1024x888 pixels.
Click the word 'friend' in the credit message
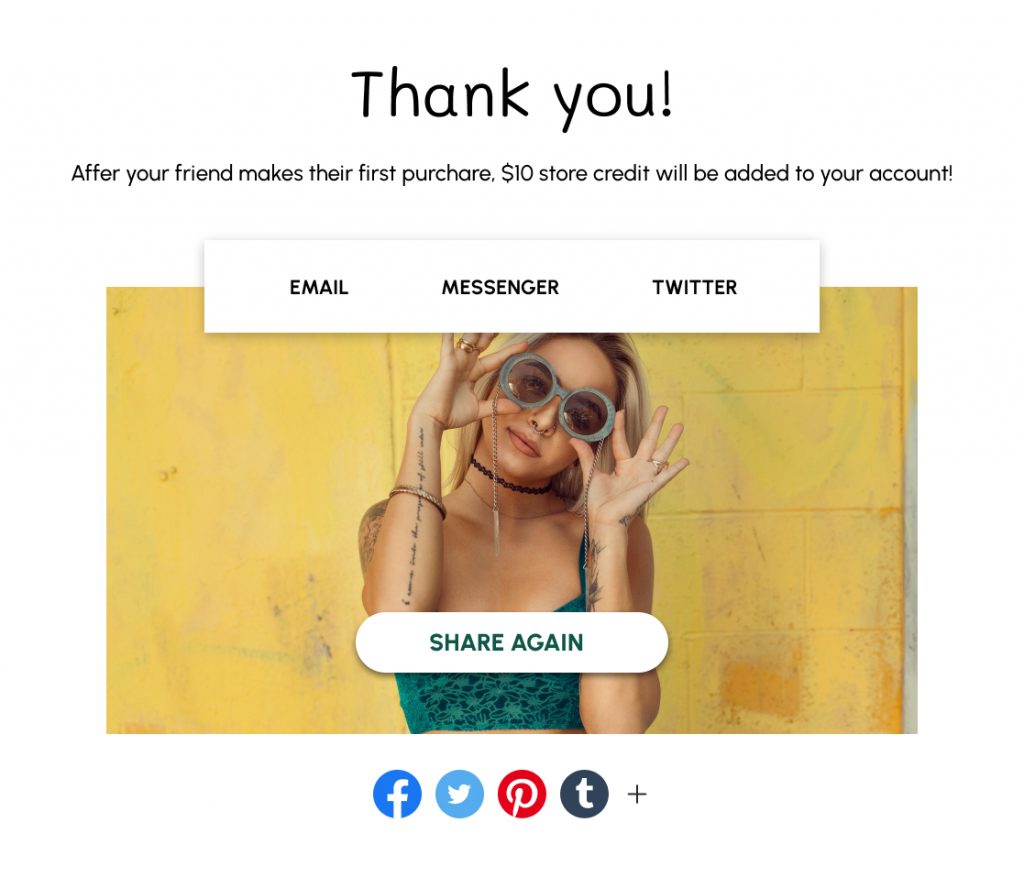click(203, 173)
